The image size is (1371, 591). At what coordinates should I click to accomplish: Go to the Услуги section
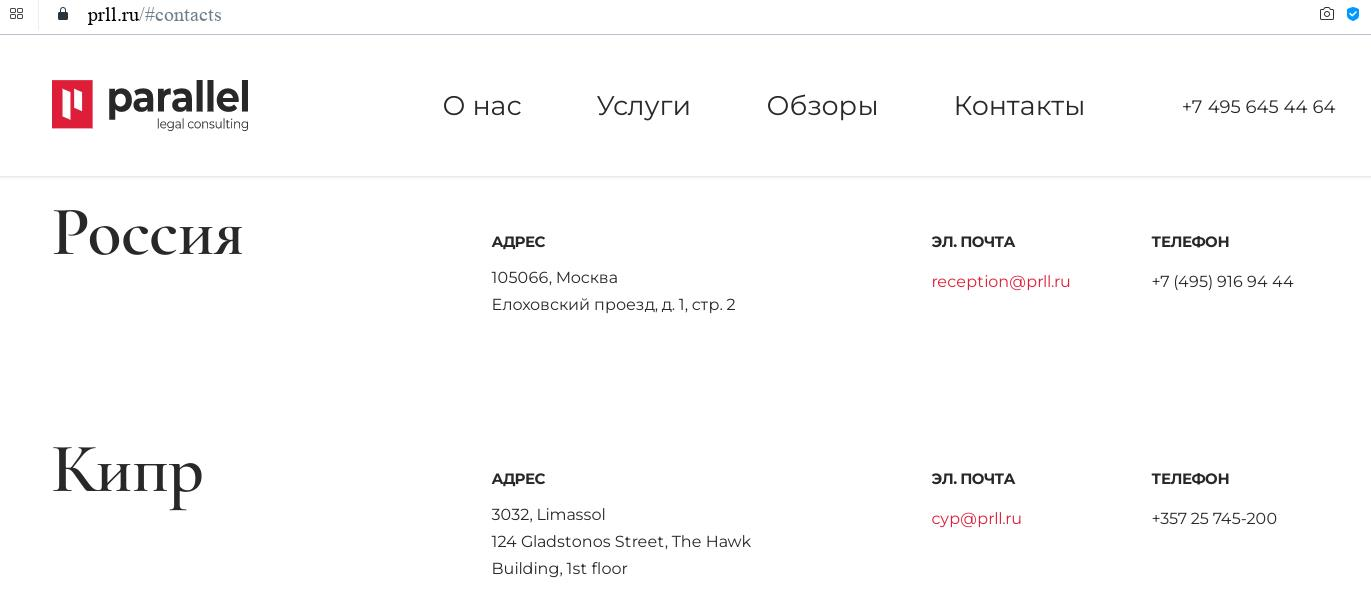tap(643, 106)
